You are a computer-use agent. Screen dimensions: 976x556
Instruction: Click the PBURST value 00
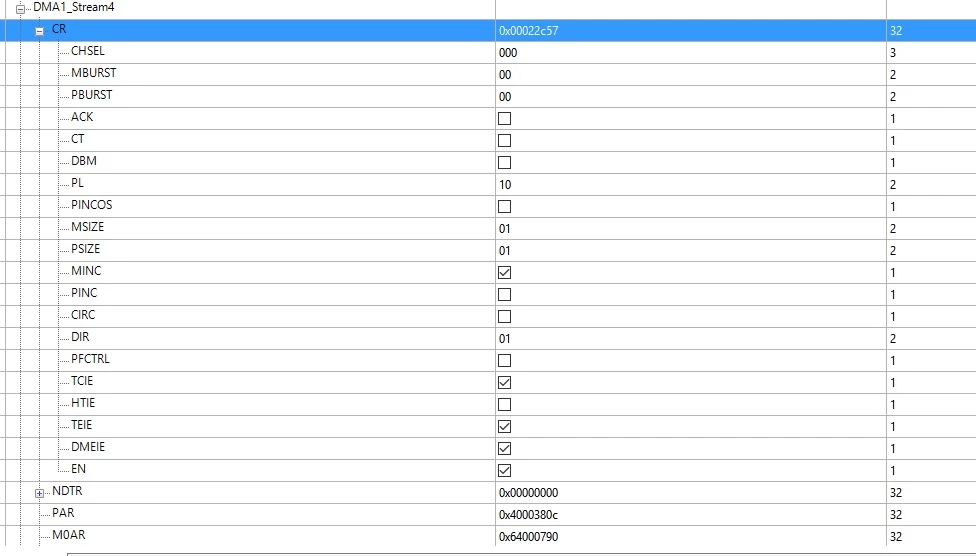[x=505, y=97]
